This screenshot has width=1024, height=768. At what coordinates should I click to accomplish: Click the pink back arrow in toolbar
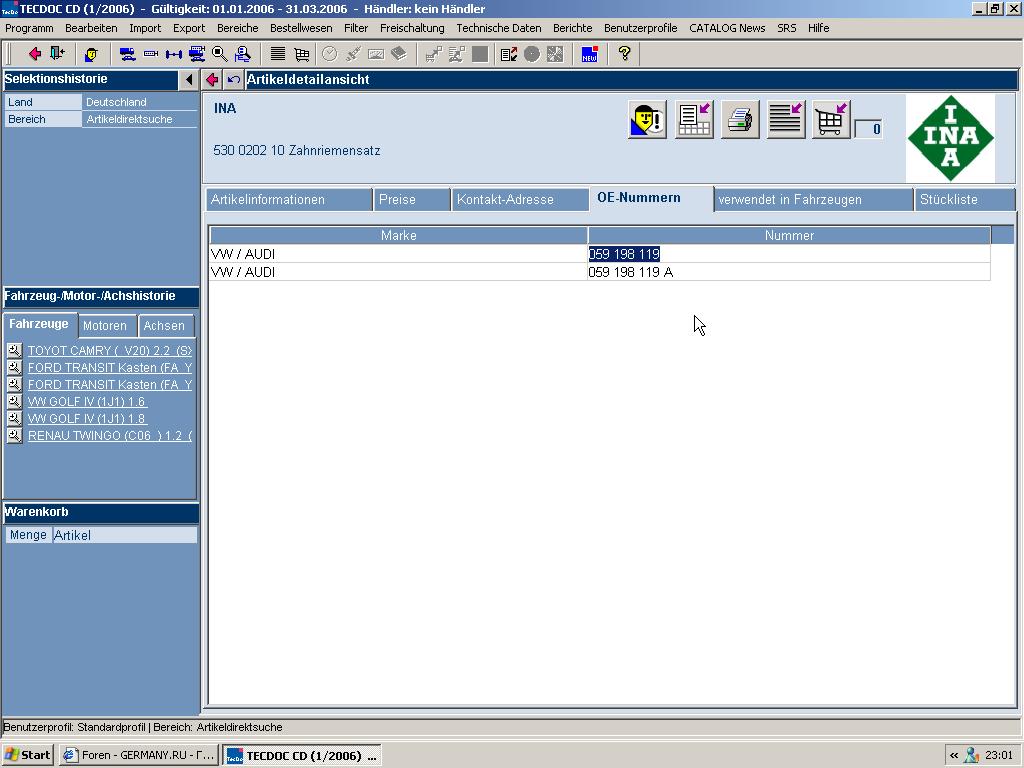[x=34, y=54]
